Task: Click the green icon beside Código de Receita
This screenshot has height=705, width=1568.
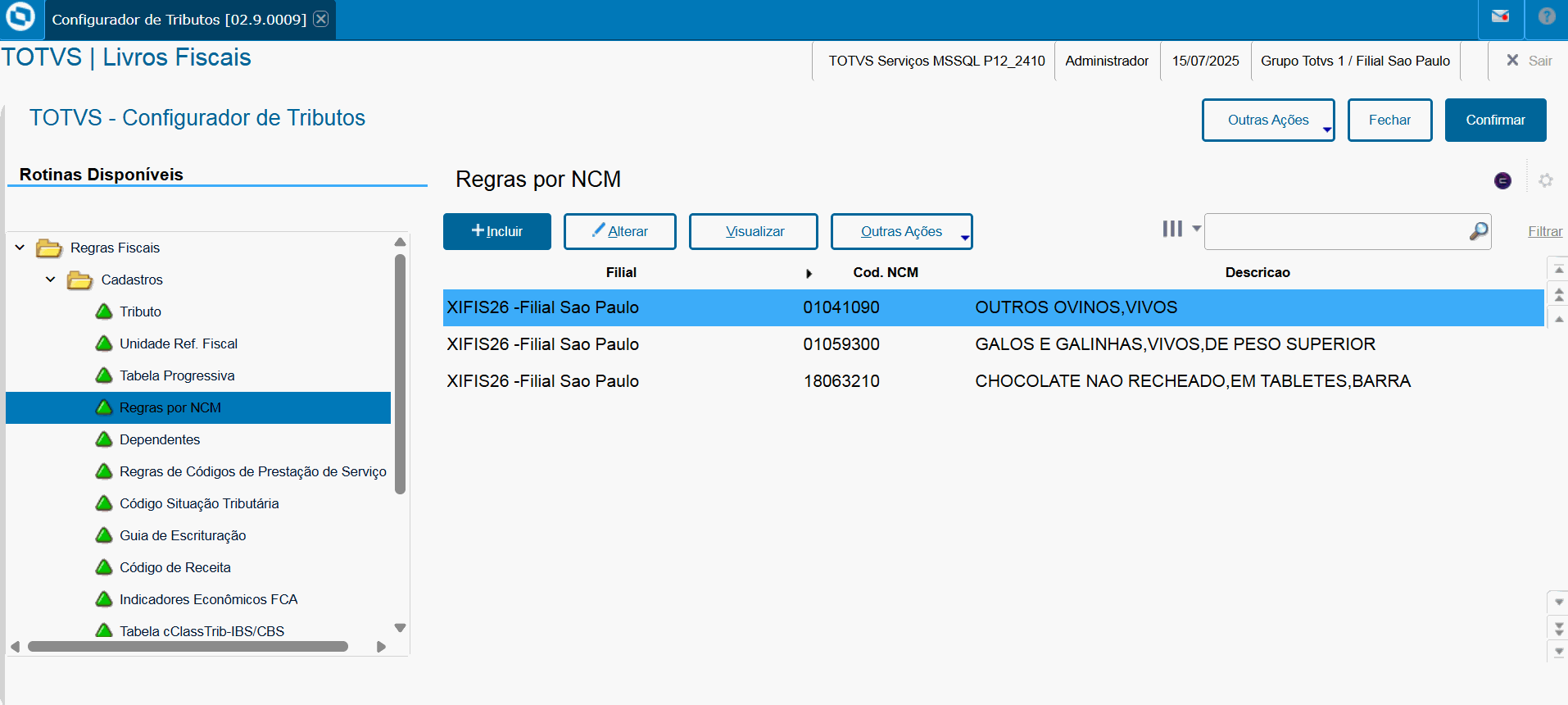Action: point(104,567)
